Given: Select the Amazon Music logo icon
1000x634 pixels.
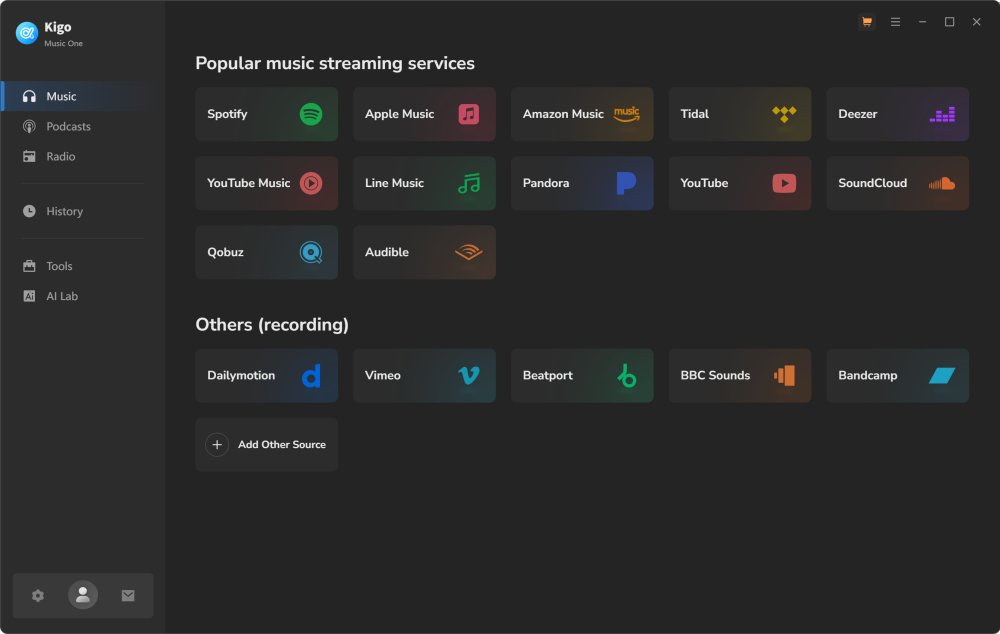Looking at the screenshot, I should [626, 114].
